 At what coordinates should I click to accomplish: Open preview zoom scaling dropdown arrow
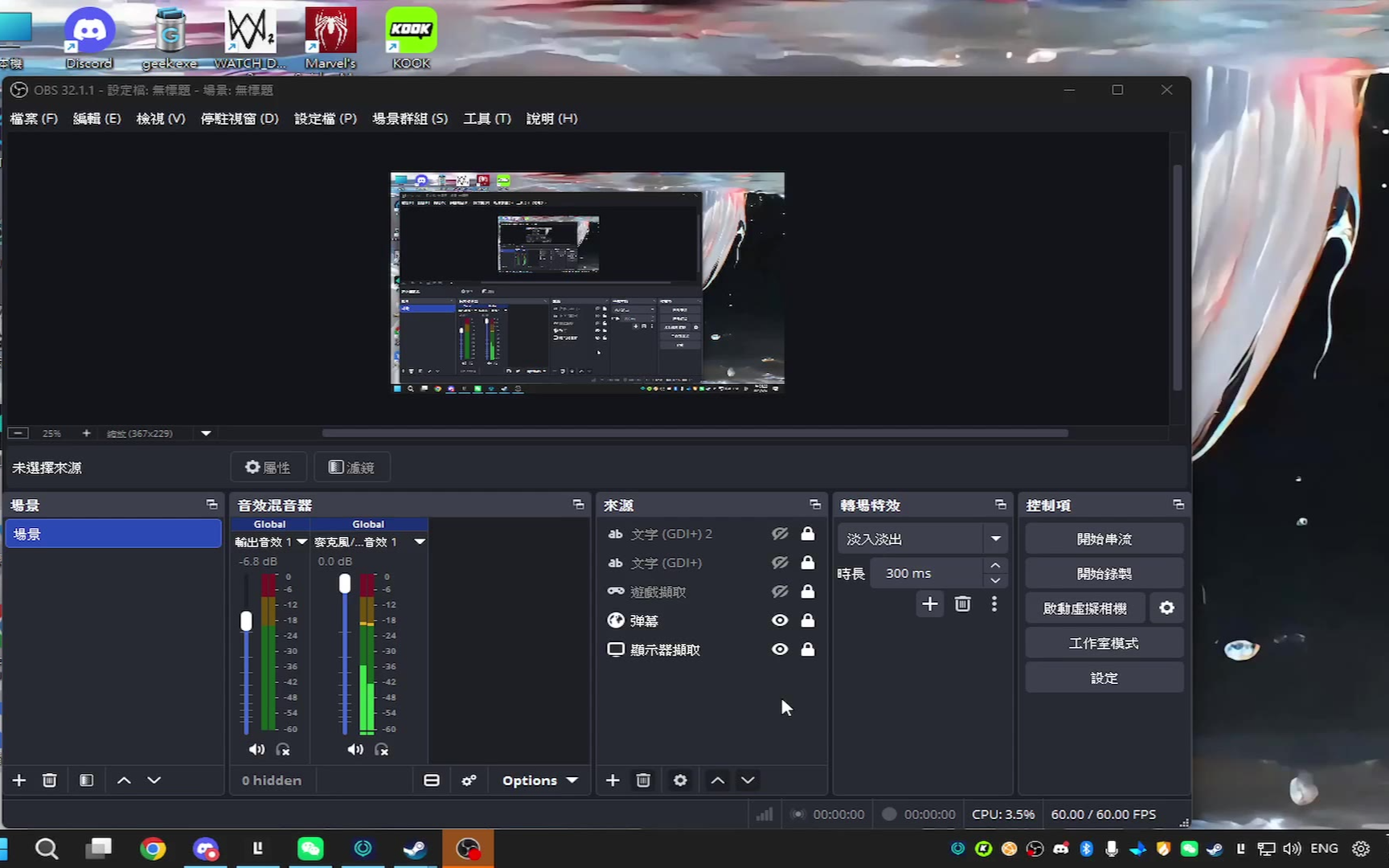point(206,433)
